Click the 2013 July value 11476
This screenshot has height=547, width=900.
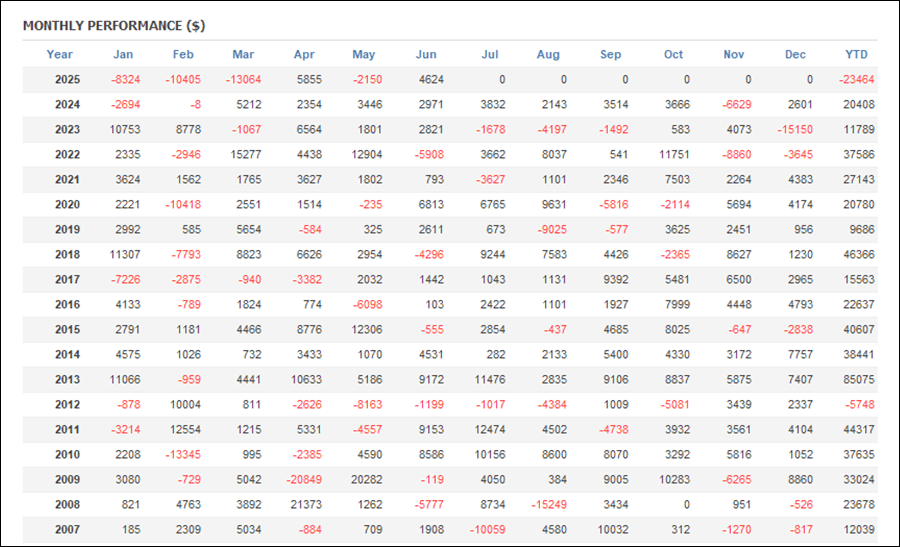[x=490, y=379]
